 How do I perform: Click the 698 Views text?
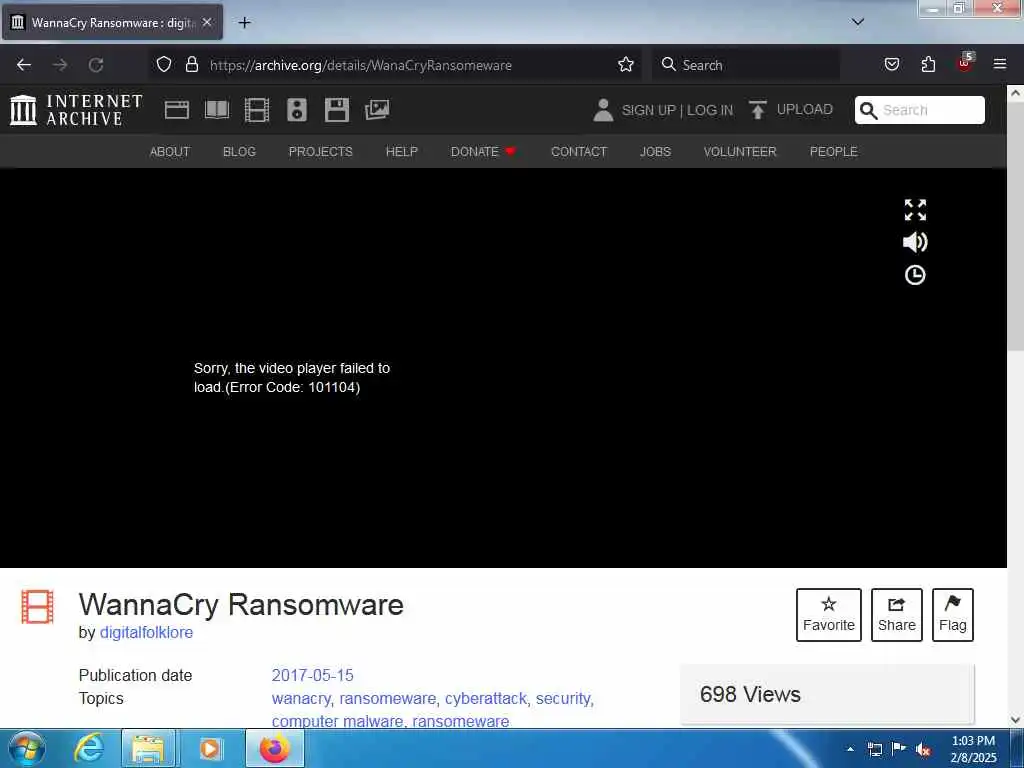[750, 694]
